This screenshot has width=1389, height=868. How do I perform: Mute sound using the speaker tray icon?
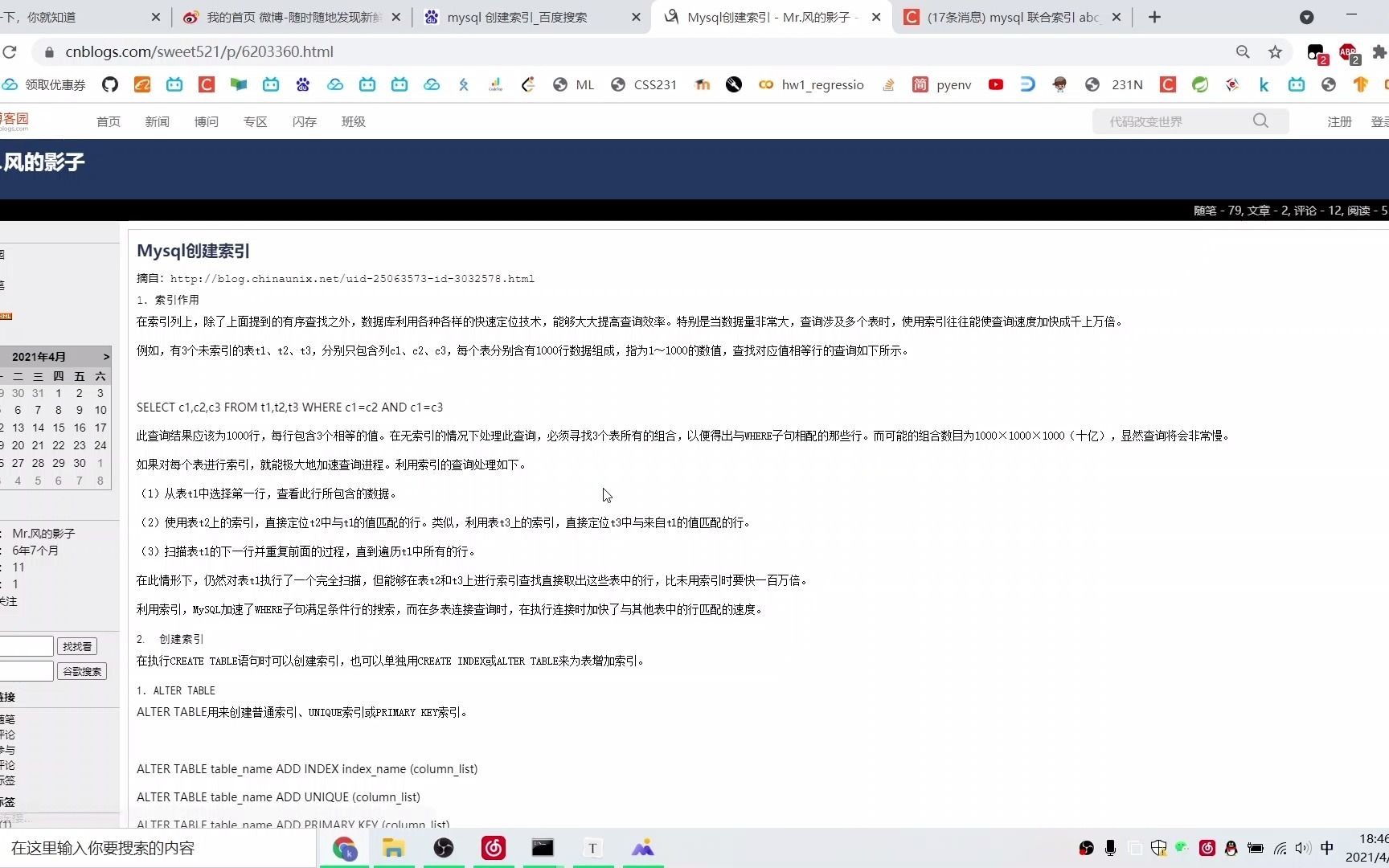point(1303,849)
